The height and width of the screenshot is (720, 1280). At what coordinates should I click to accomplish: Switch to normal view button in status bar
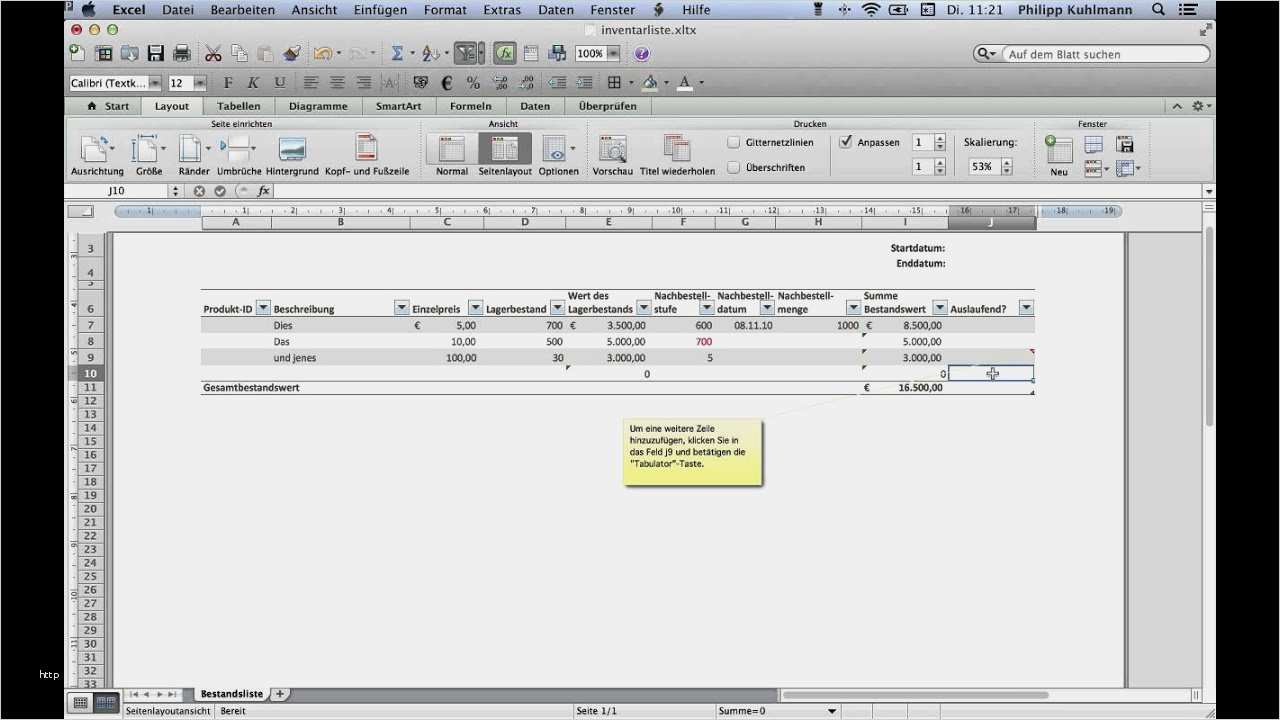(x=80, y=702)
